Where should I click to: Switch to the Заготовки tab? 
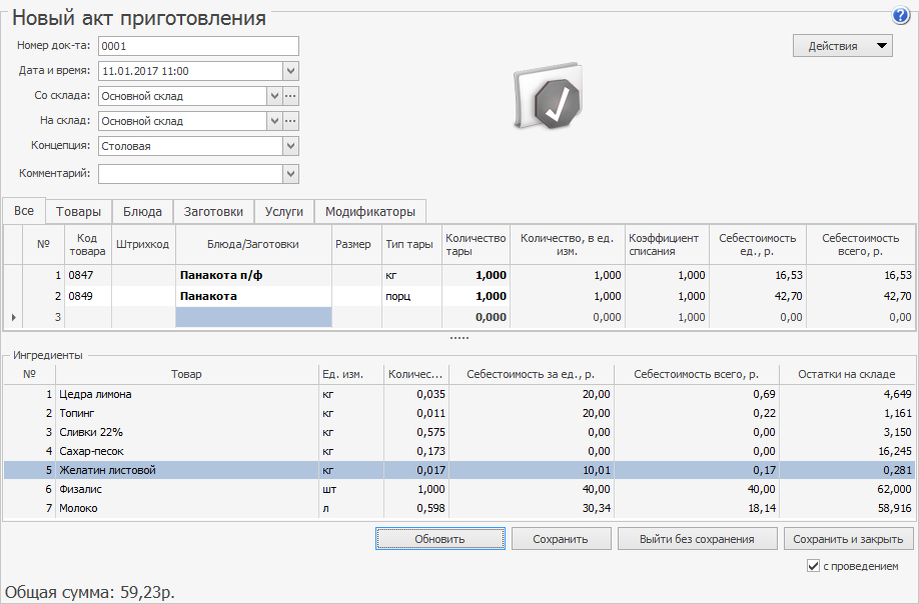213,211
